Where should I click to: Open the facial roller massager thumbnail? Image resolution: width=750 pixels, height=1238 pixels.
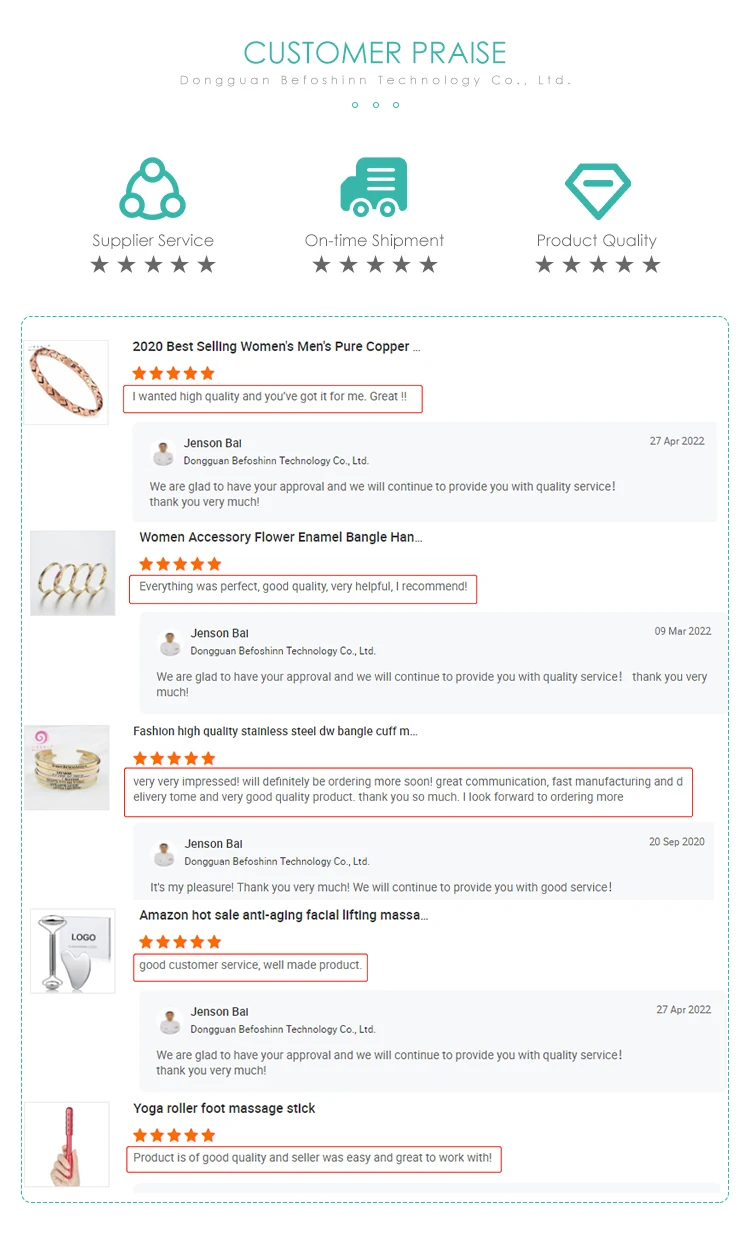coord(73,951)
